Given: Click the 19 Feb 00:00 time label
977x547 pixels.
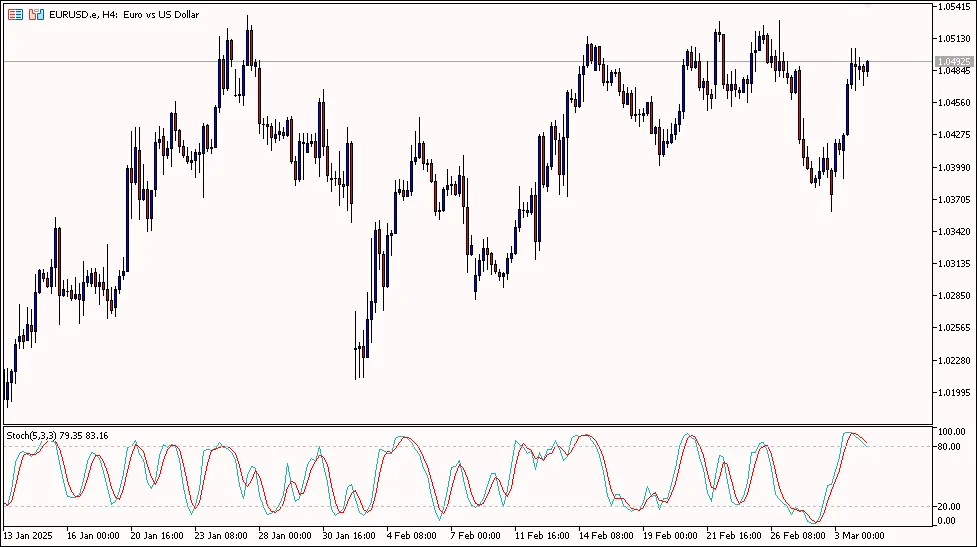Looking at the screenshot, I should 670,535.
